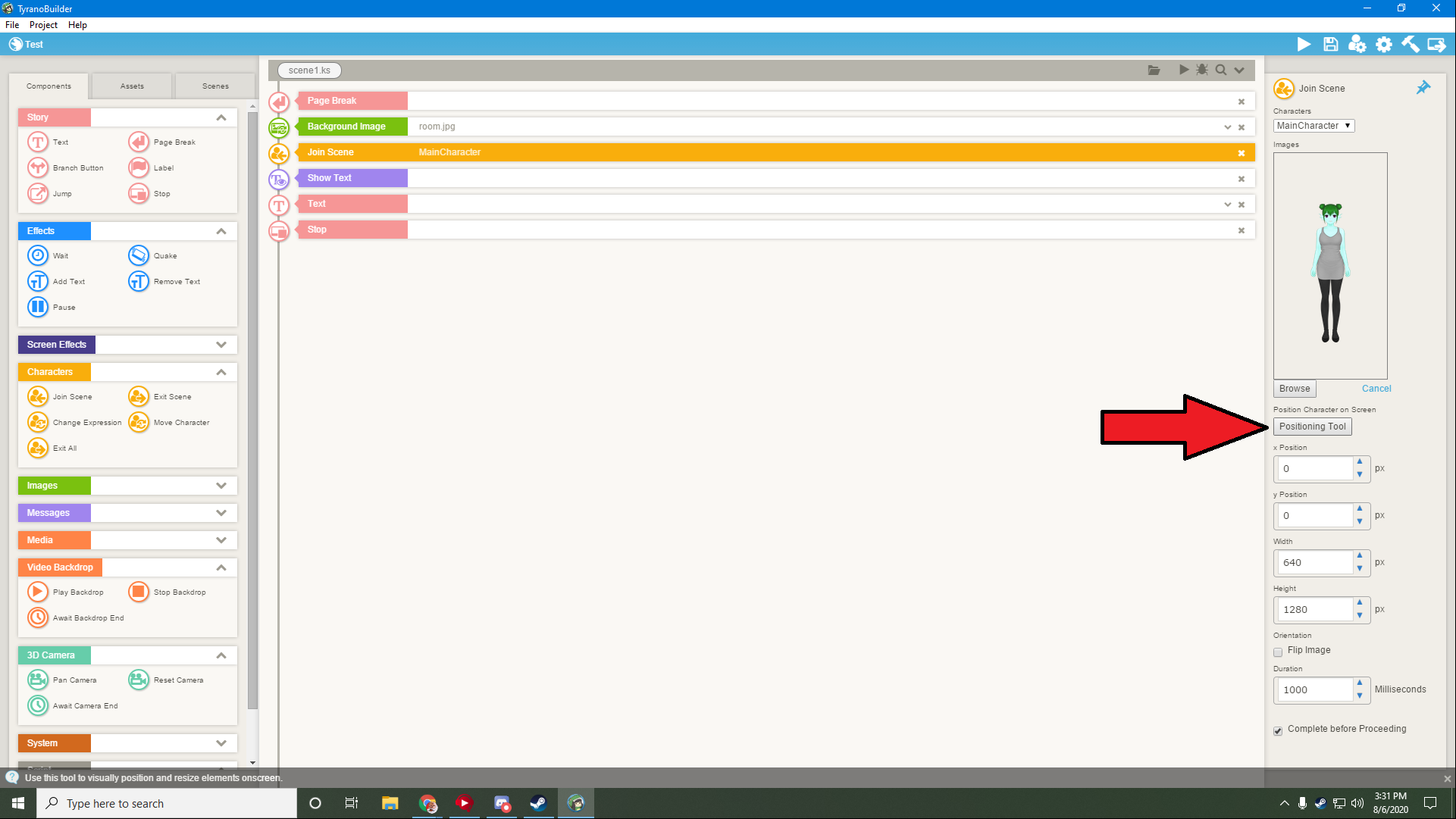Select the Change Expression character component
This screenshot has width=1456, height=819.
coord(38,423)
